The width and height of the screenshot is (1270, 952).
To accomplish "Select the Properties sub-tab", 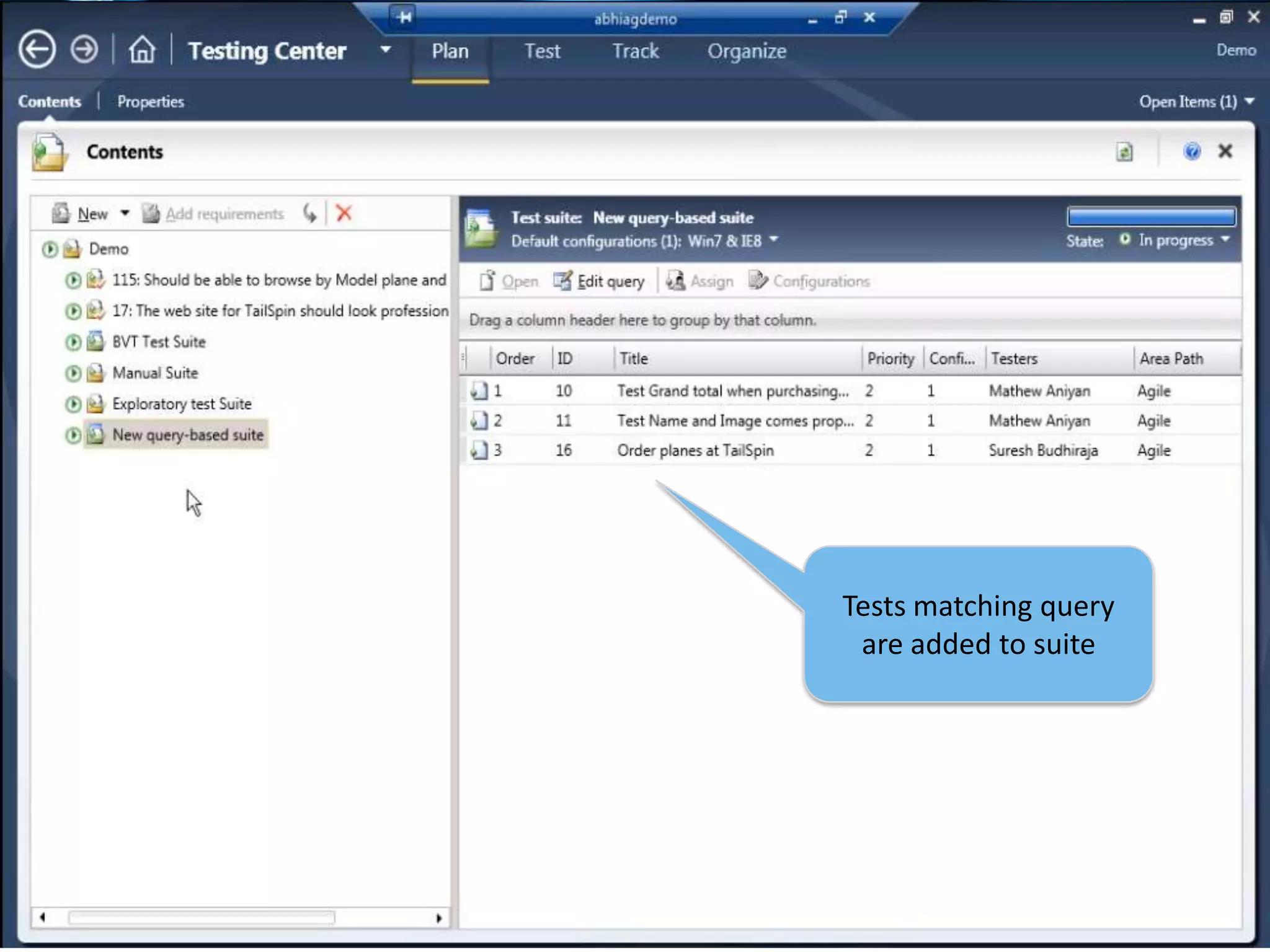I will (x=151, y=102).
